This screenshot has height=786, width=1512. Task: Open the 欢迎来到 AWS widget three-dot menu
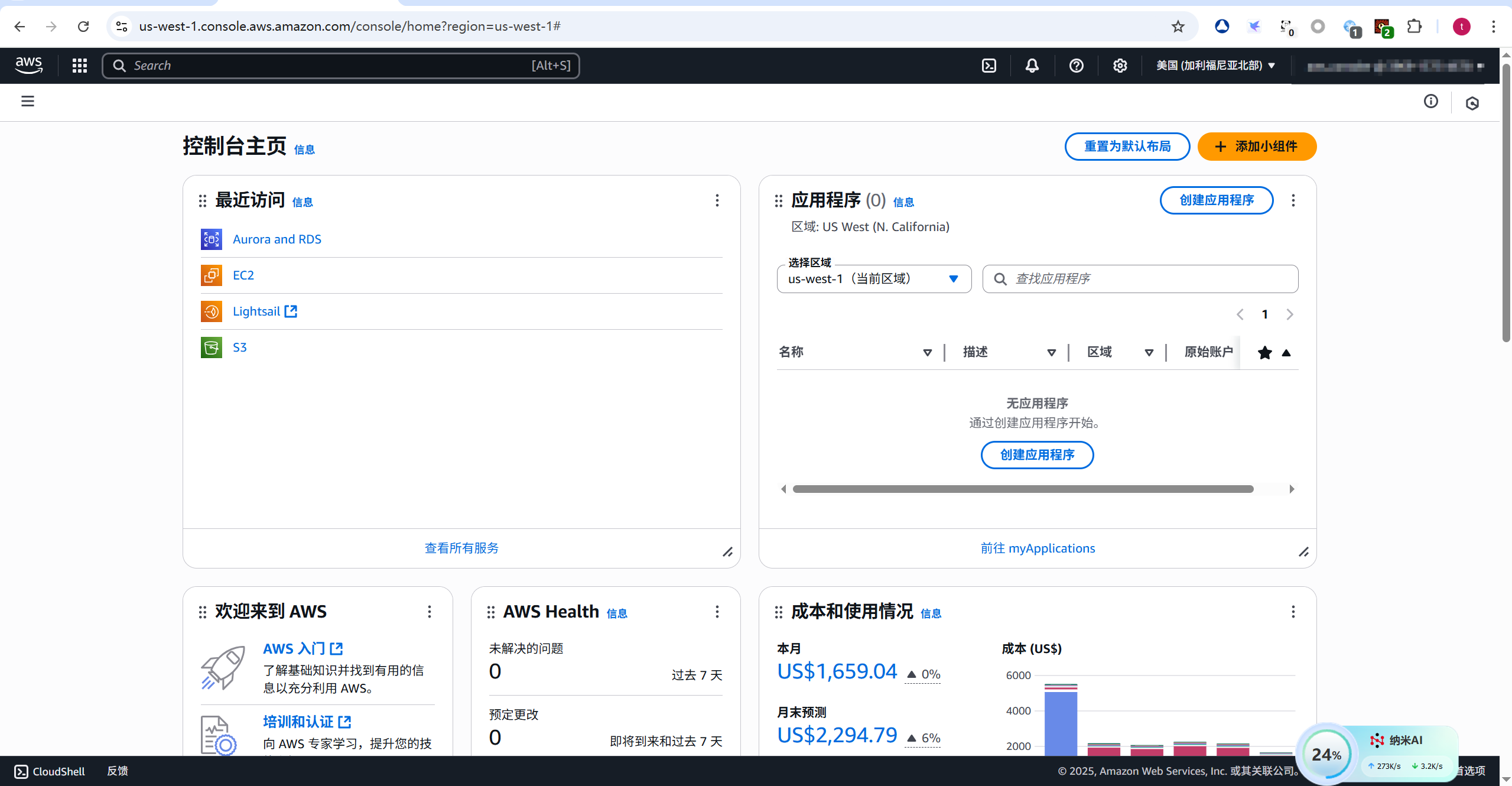click(429, 612)
